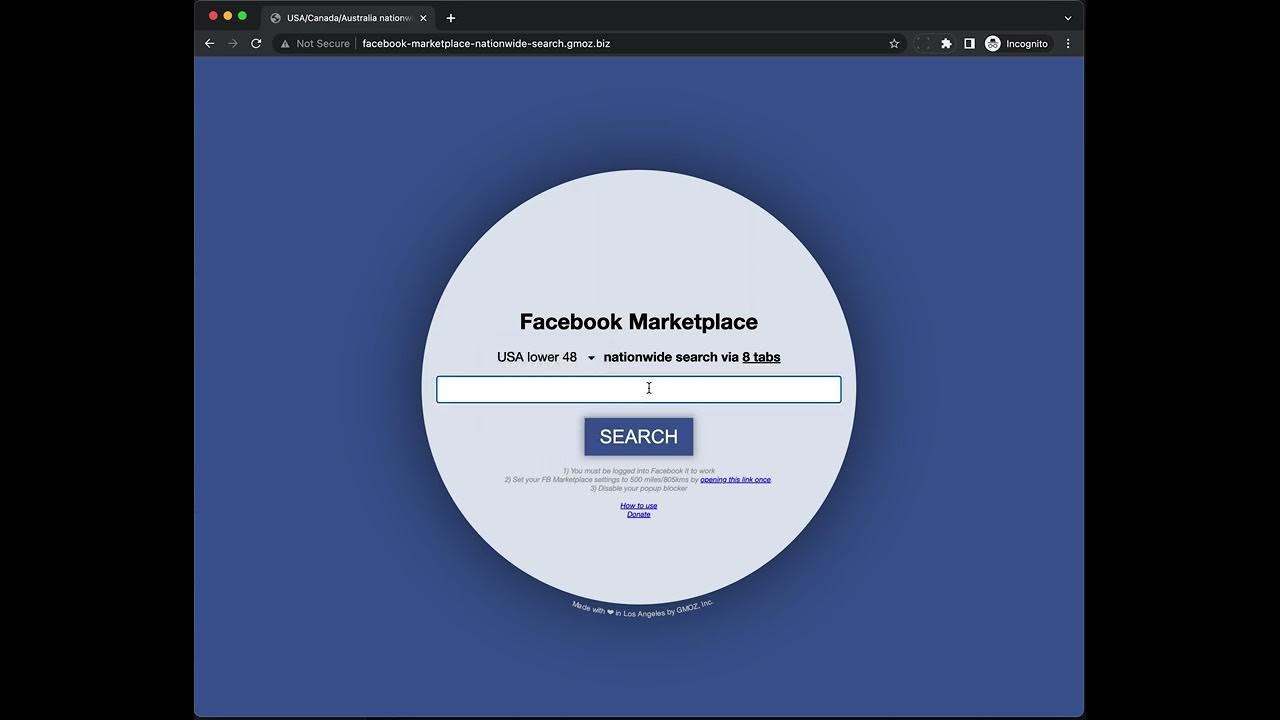
Task: Go back using the browser back arrow
Action: coord(209,44)
